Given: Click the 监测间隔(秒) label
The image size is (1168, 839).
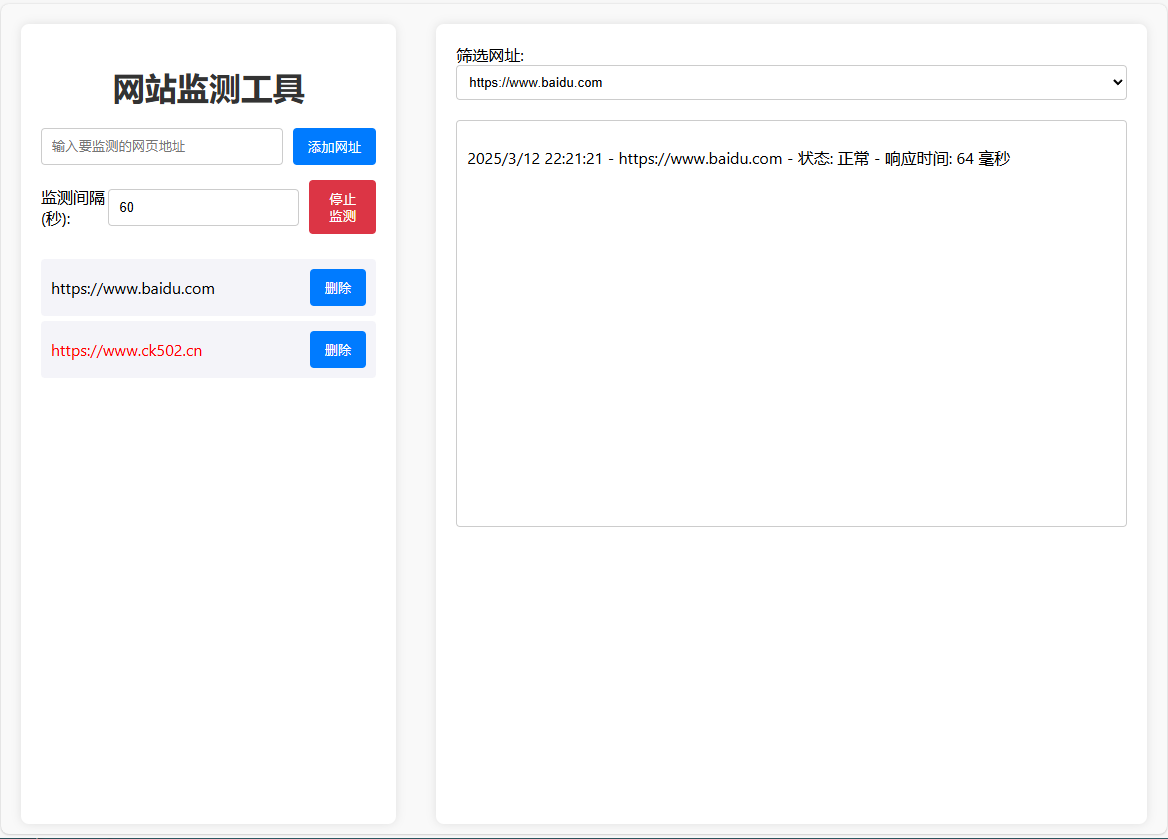Looking at the screenshot, I should (x=72, y=208).
